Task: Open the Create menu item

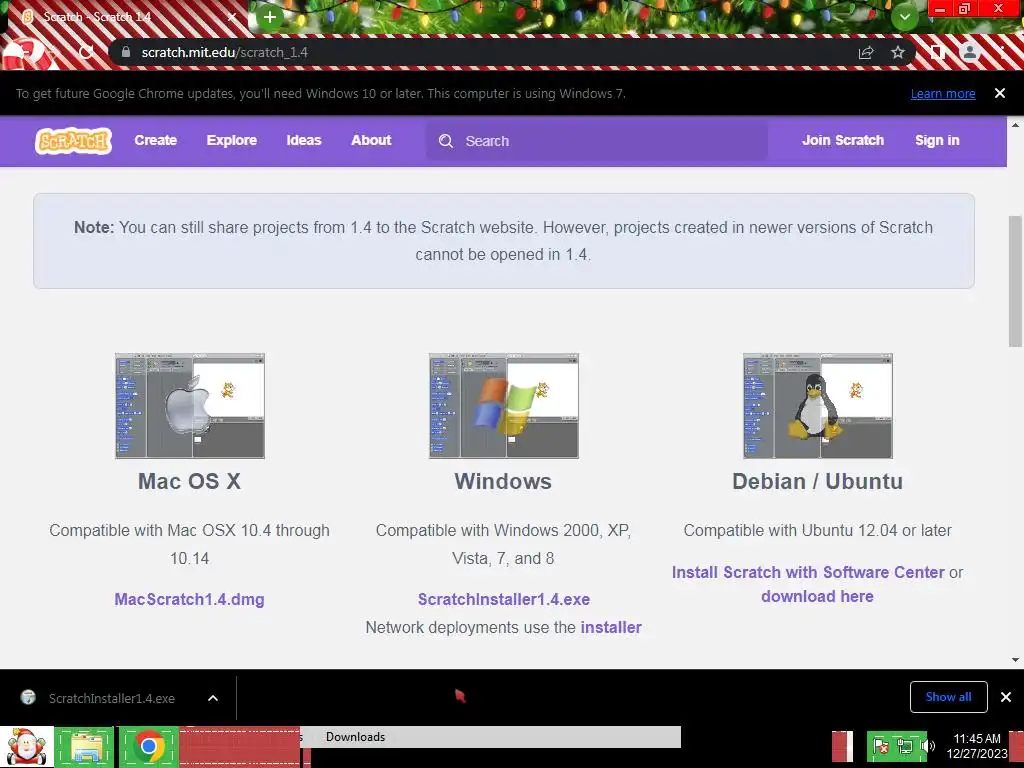Action: 155,140
